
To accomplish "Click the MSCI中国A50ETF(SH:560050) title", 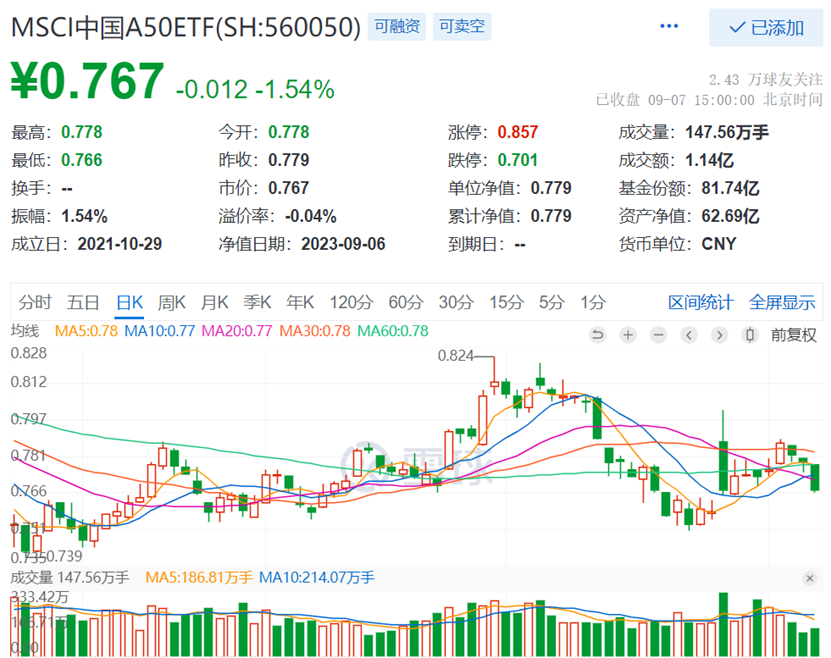I will (185, 27).
